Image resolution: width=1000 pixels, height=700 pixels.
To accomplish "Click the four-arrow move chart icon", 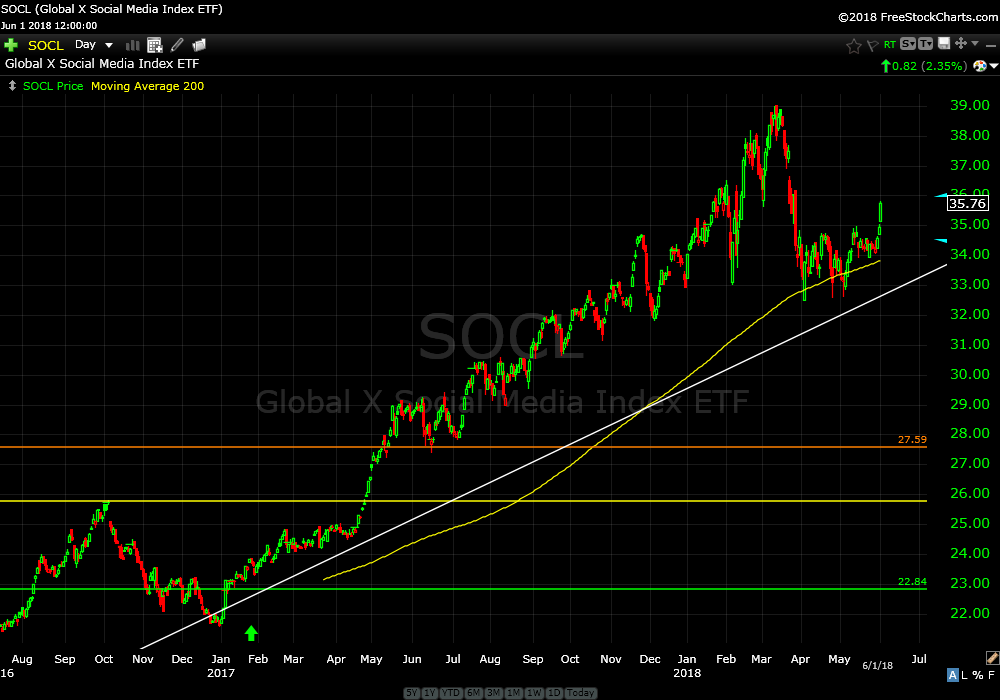I will (x=960, y=44).
